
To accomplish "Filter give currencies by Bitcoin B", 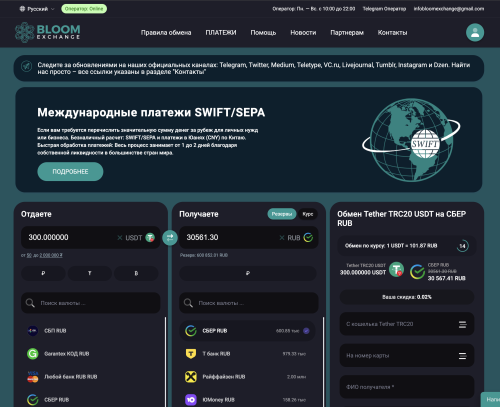I will coord(136,273).
